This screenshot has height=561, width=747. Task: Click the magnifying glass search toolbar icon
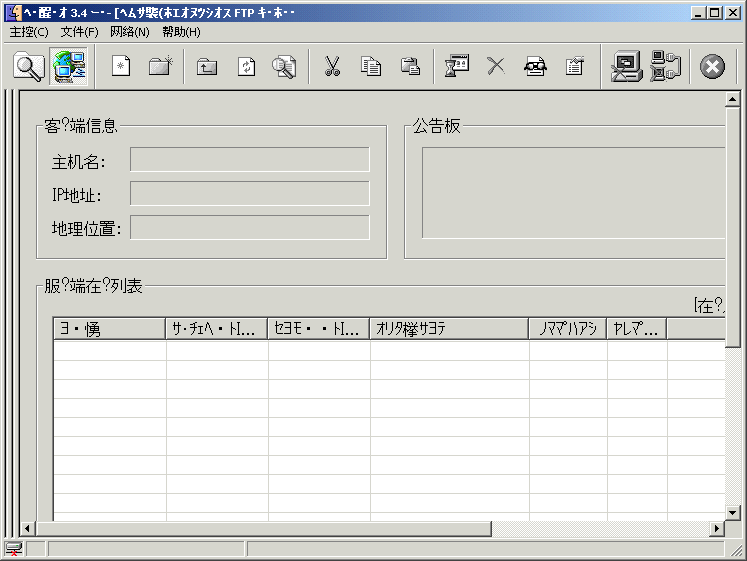(x=29, y=67)
